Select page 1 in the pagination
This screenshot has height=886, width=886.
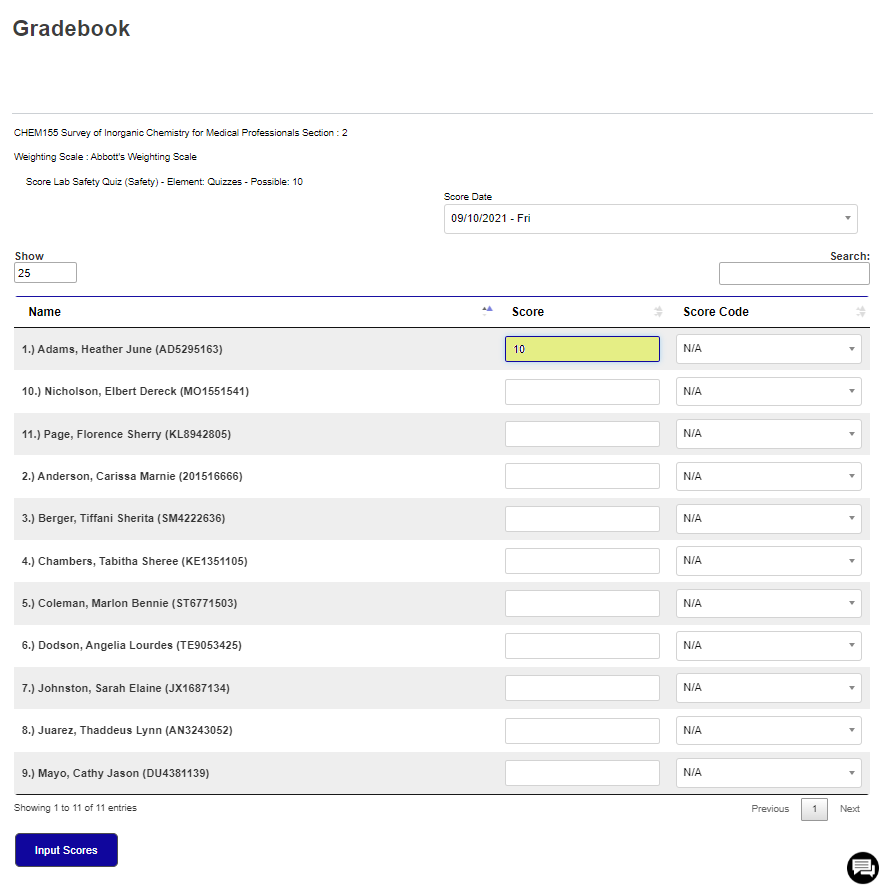click(813, 808)
